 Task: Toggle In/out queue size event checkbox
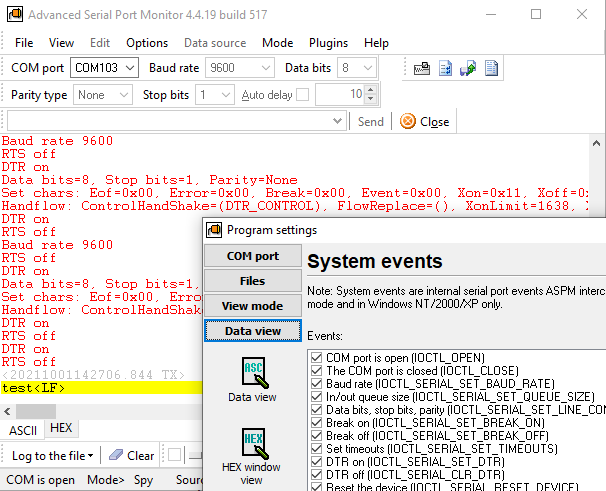click(317, 397)
